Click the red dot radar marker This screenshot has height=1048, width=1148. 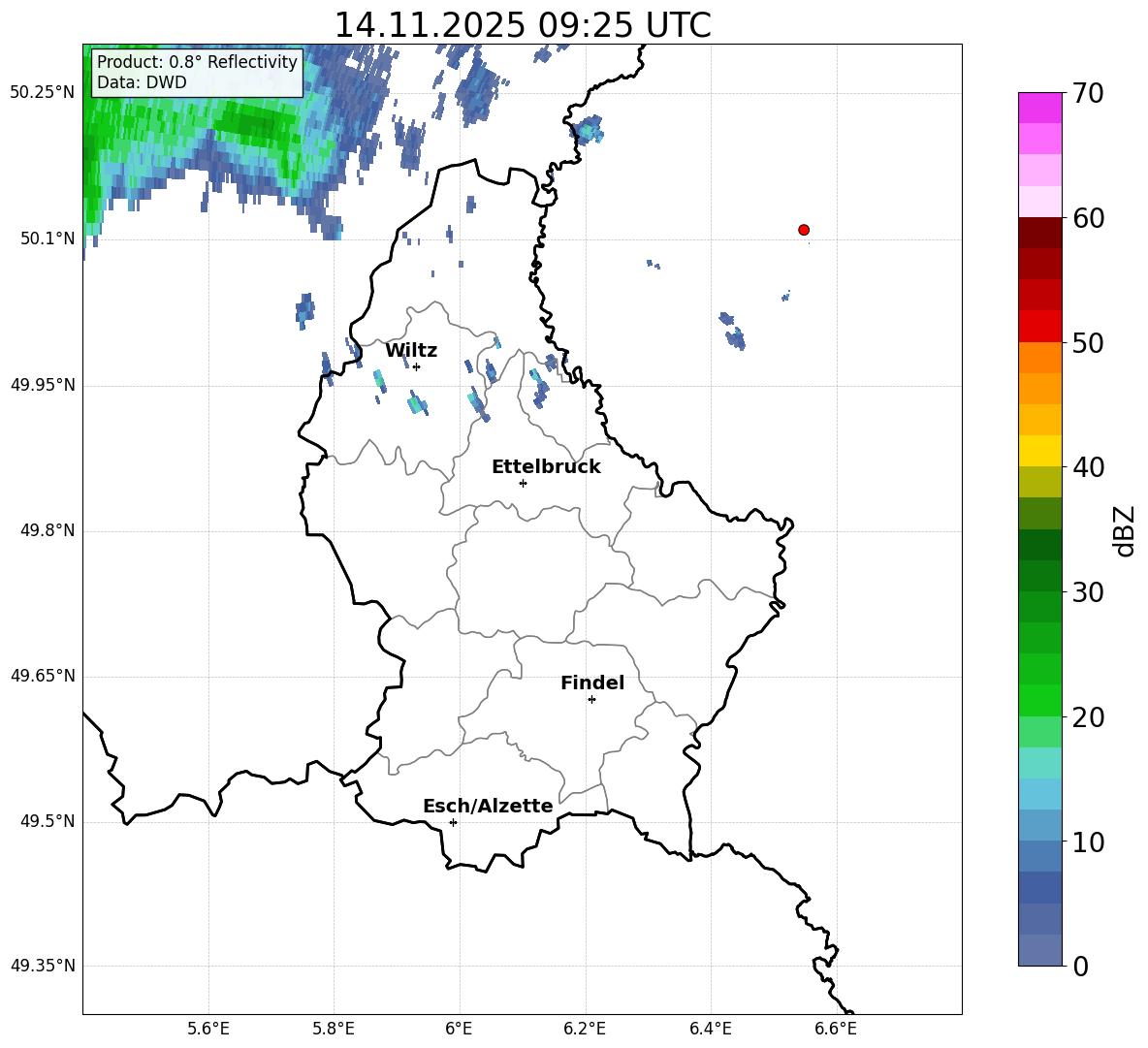803,230
